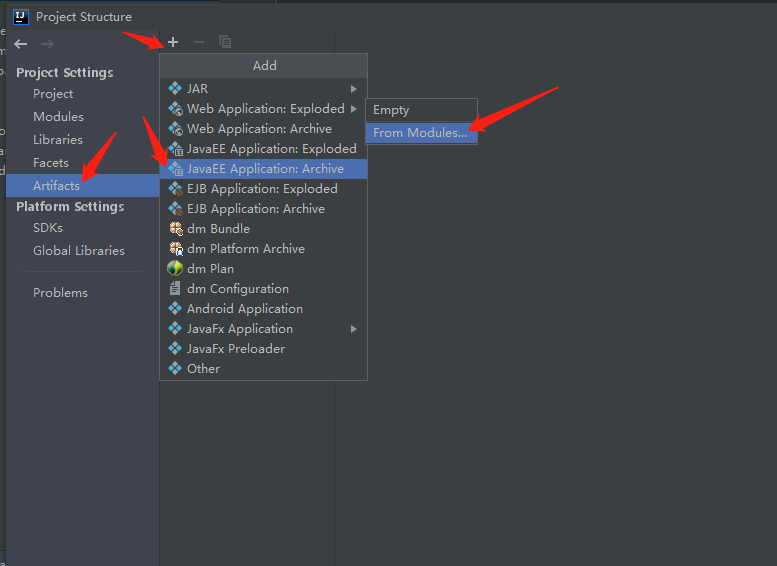This screenshot has height=566, width=777.
Task: Click the JavaFx Preloader icon
Action: point(175,348)
